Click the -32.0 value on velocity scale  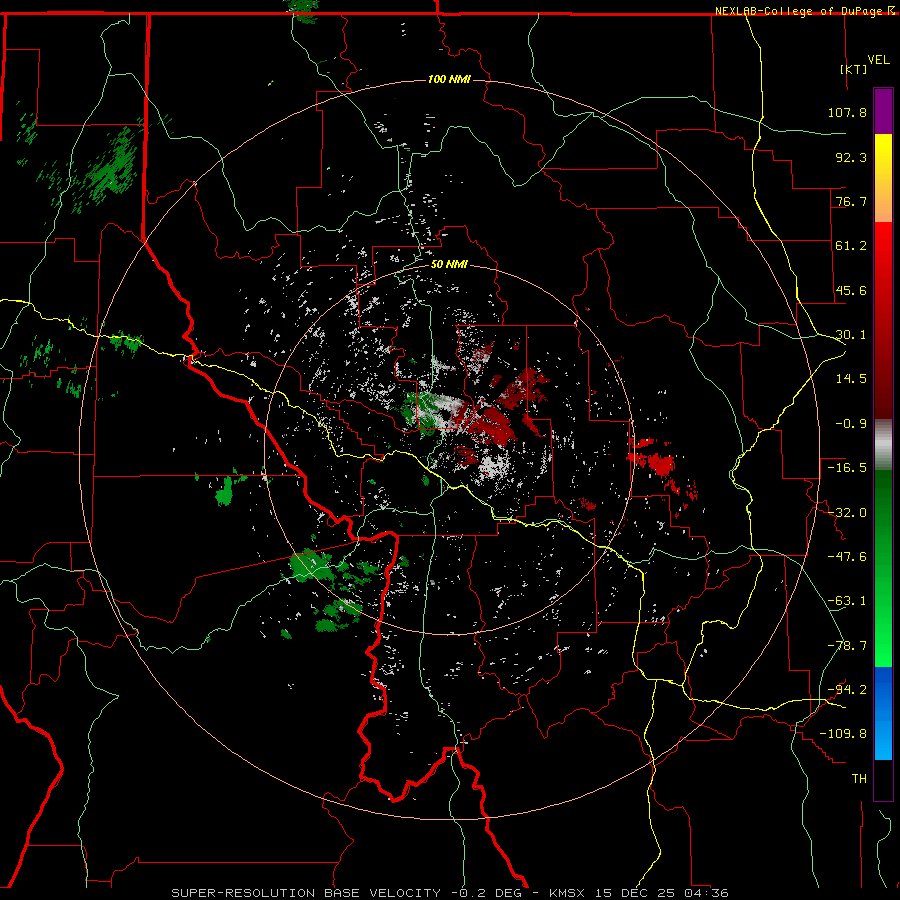(847, 513)
